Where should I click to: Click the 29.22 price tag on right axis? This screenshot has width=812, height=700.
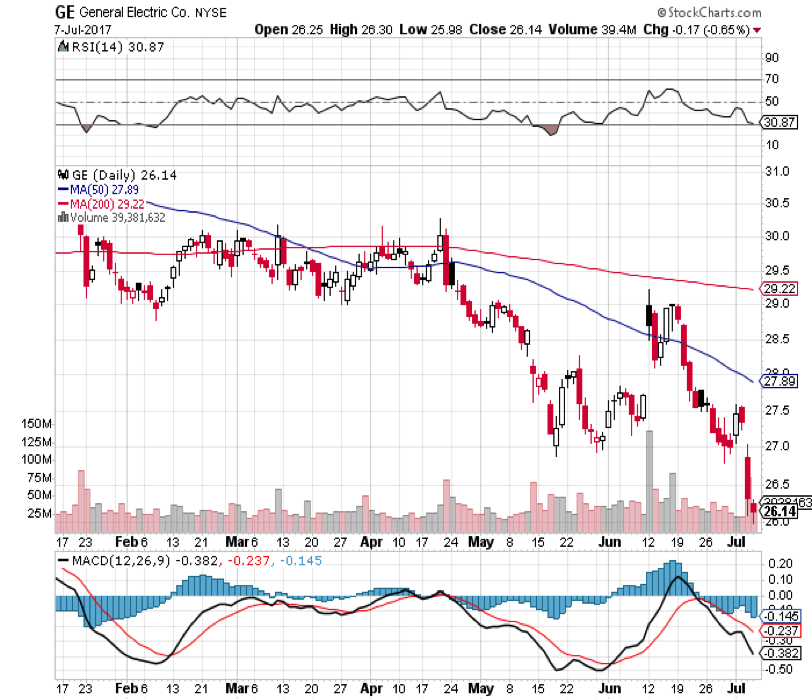(777, 289)
